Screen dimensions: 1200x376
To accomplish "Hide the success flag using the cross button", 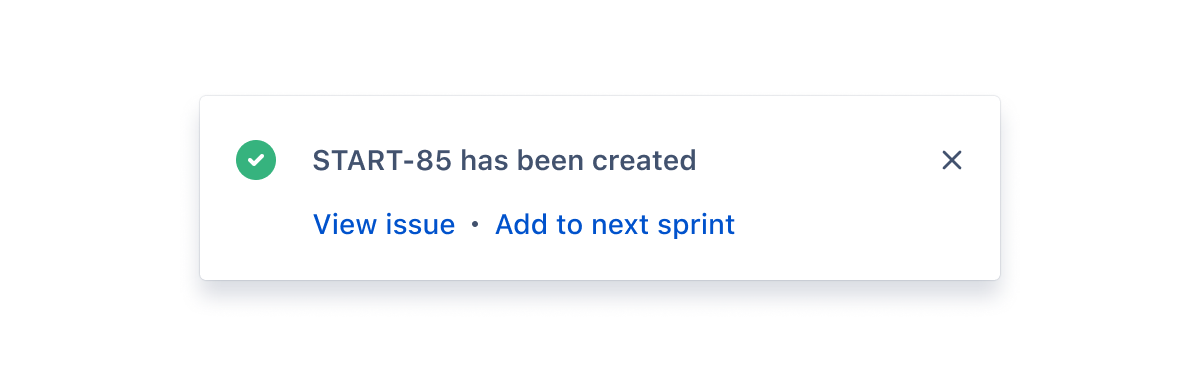I will point(952,160).
